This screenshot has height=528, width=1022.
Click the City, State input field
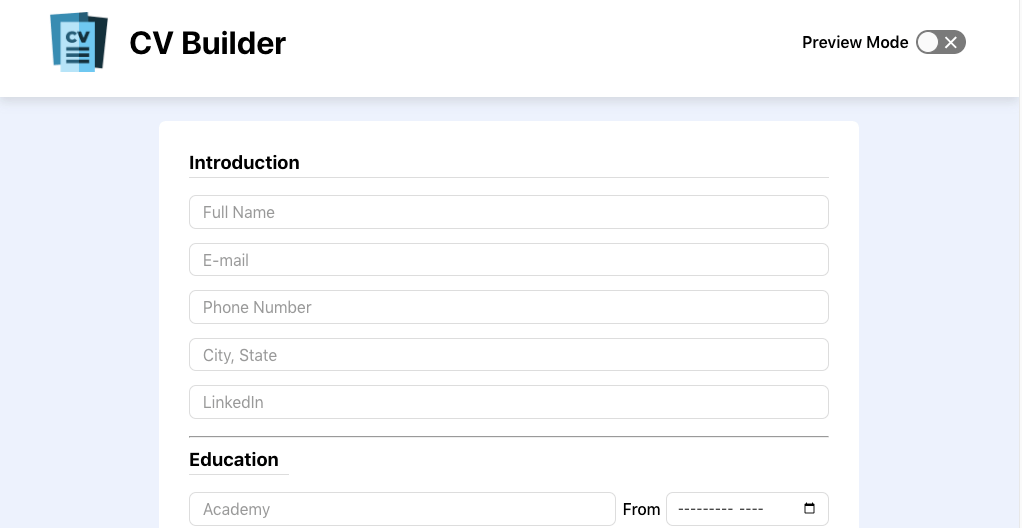(x=508, y=355)
